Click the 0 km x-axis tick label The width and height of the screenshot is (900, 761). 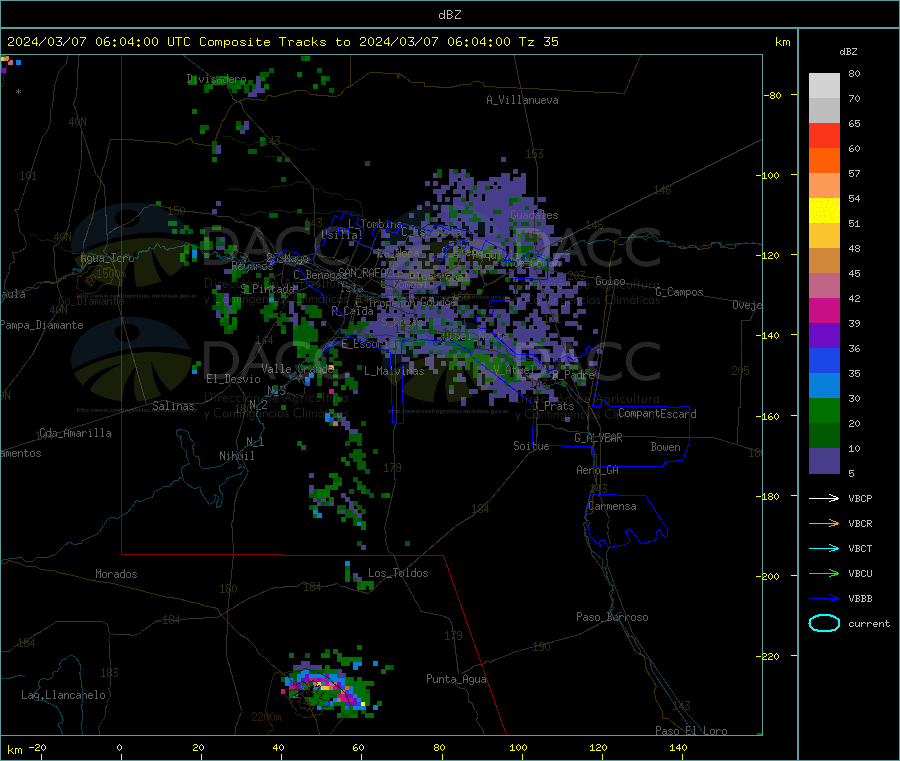(x=119, y=747)
